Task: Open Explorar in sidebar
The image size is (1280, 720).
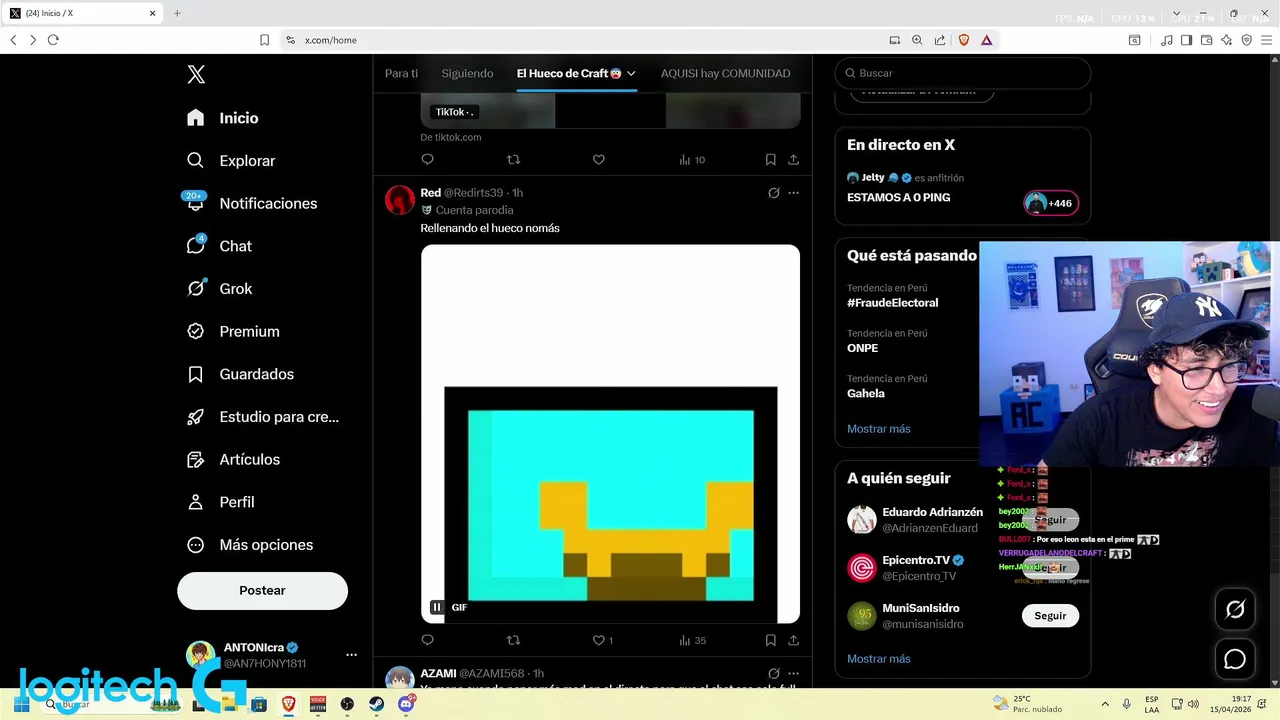Action: tap(230, 161)
